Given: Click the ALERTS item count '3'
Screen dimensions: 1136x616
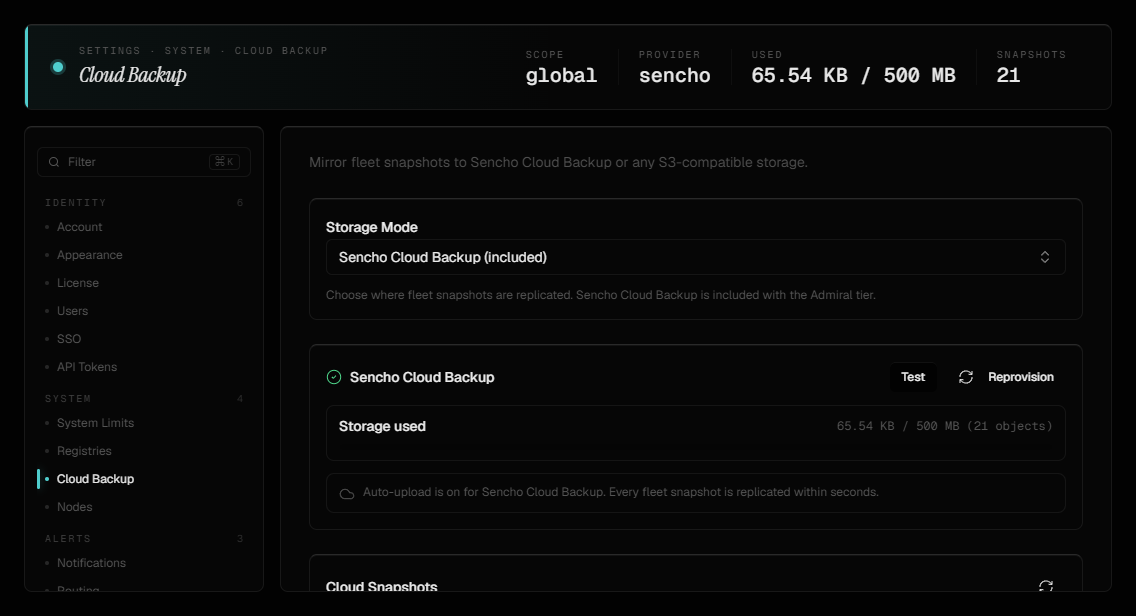Looking at the screenshot, I should (x=240, y=538).
